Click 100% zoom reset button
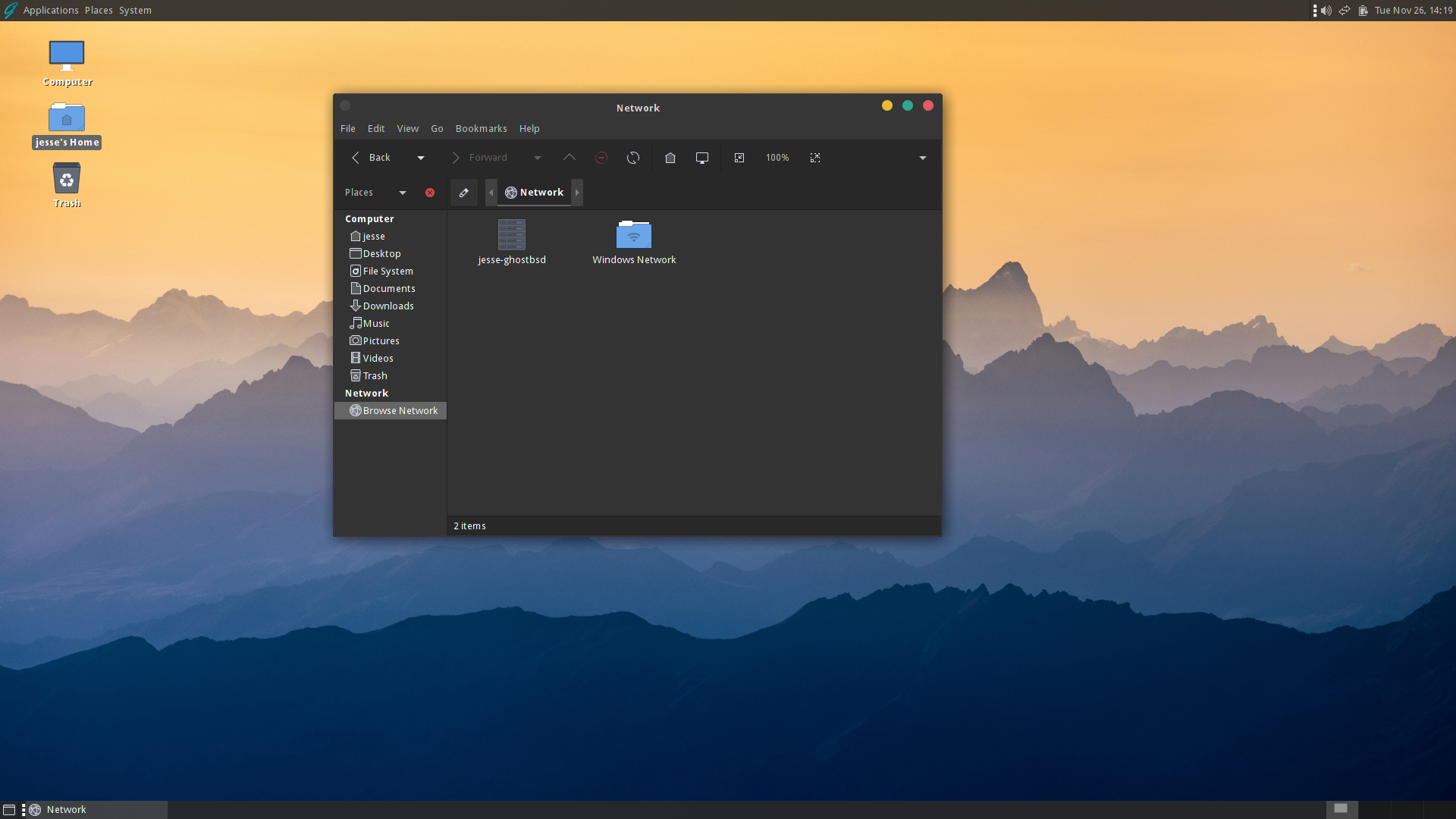Screen dimensions: 1456x819 coord(777,158)
